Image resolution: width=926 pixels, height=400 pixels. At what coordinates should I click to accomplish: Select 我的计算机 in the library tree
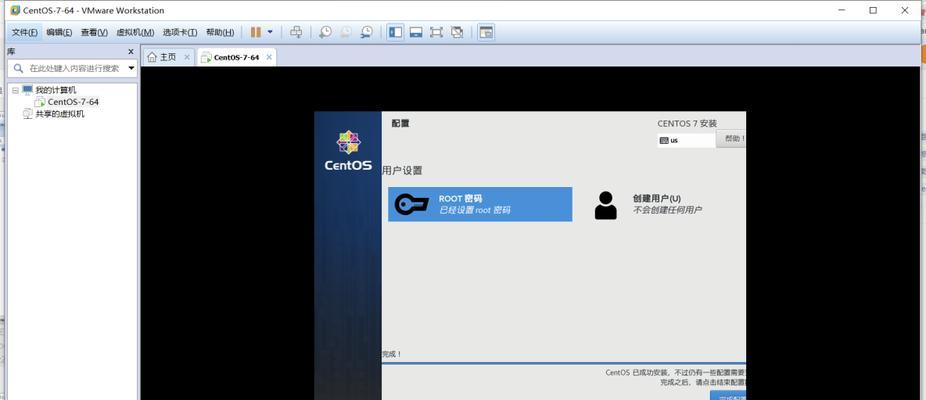(x=56, y=90)
